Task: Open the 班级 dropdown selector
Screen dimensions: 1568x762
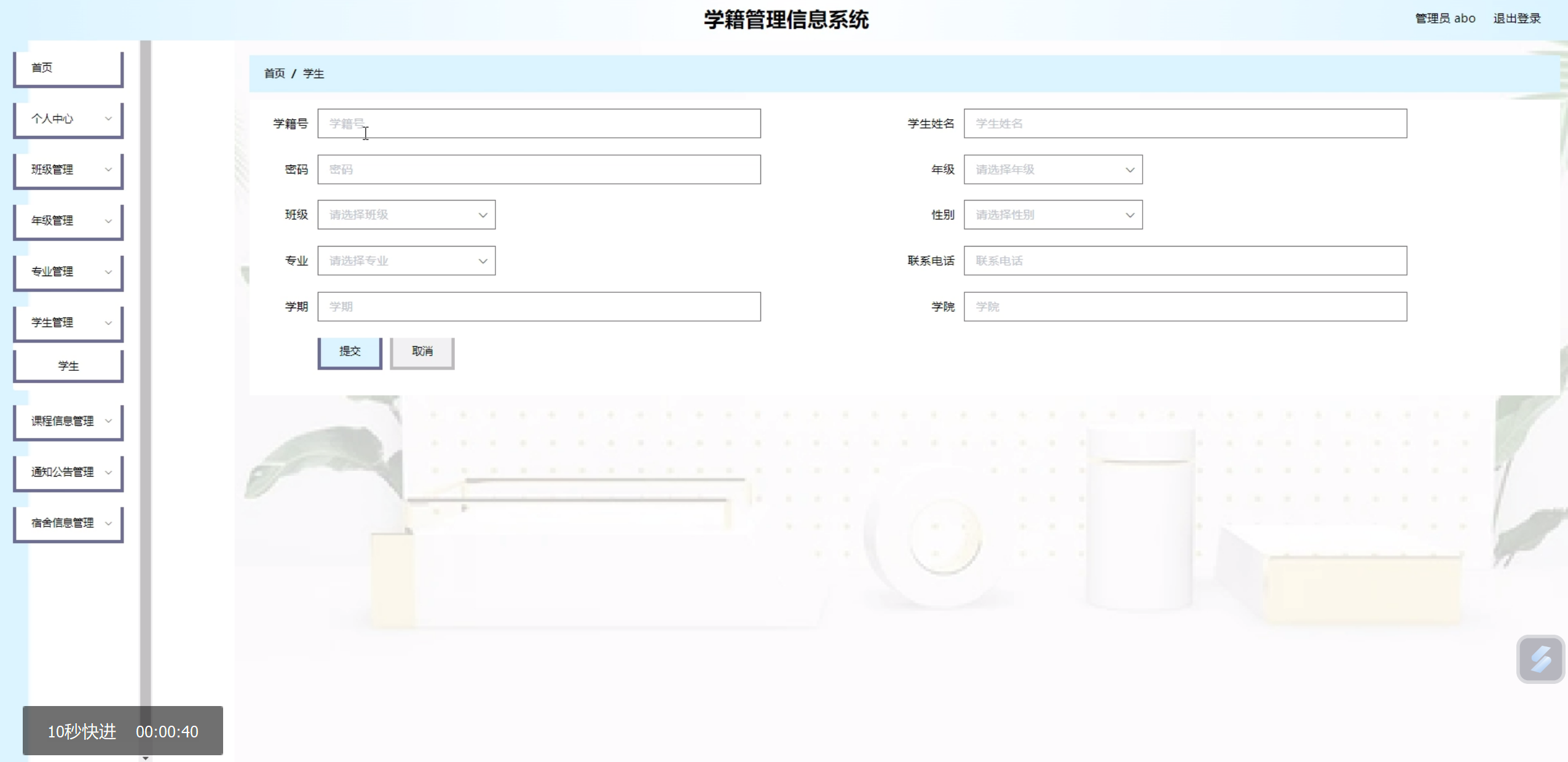Action: click(x=406, y=215)
